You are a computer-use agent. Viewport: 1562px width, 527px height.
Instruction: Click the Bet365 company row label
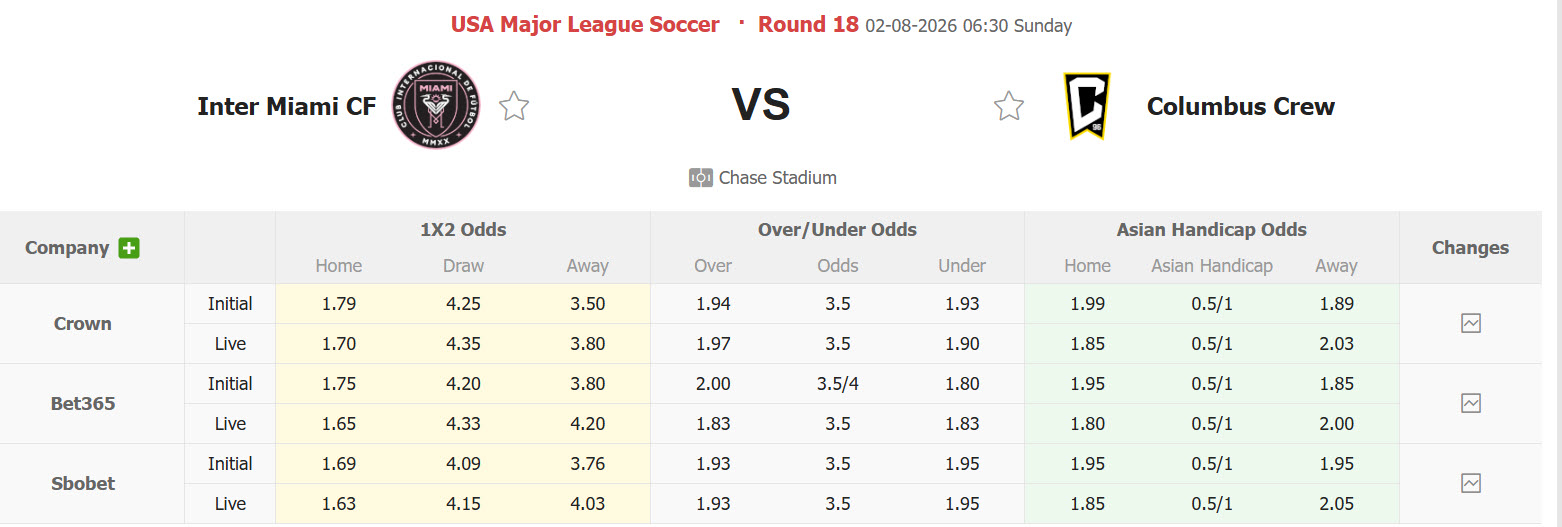(83, 403)
